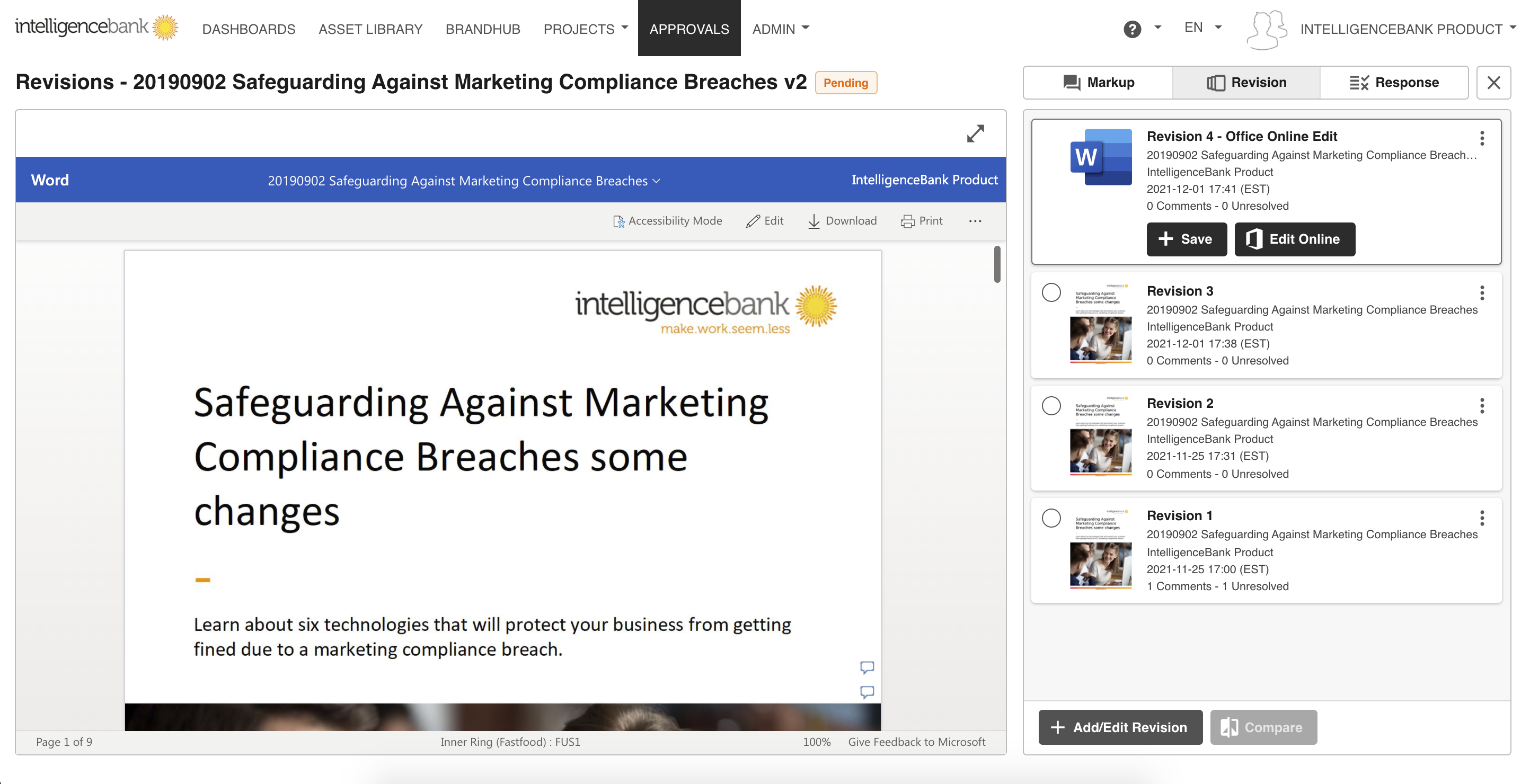The width and height of the screenshot is (1521, 784).
Task: Click Add/Edit Revision button
Action: click(1120, 727)
